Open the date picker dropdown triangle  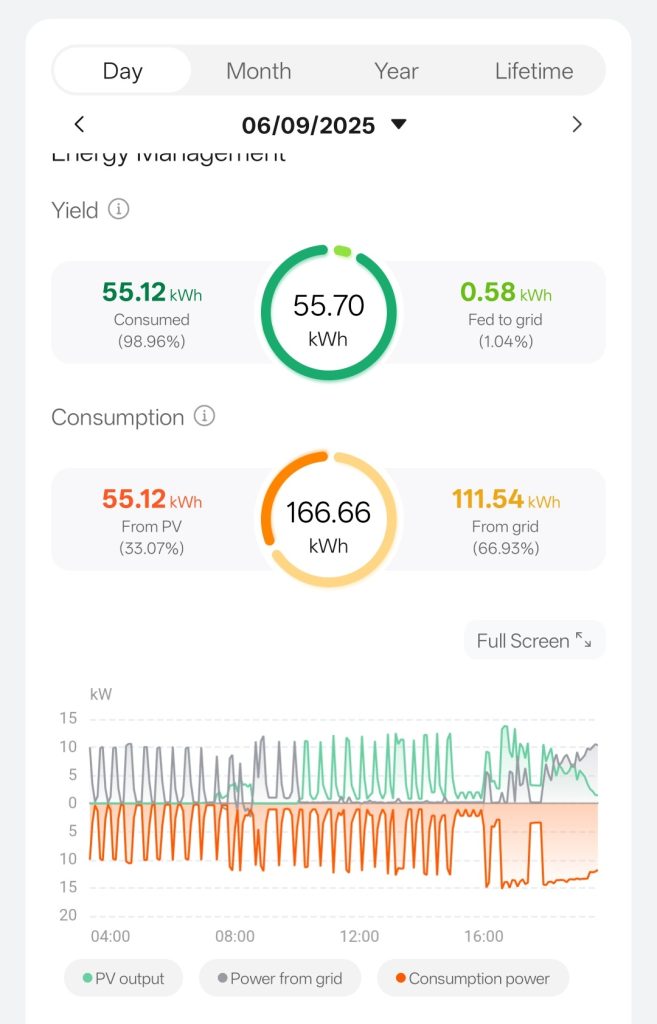pos(399,124)
